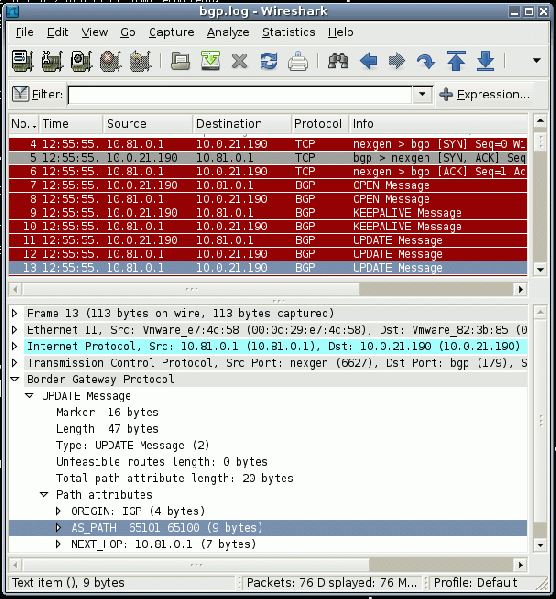Sort packets by the No. column
Image resolution: width=556 pixels, height=599 pixels.
tap(23, 124)
